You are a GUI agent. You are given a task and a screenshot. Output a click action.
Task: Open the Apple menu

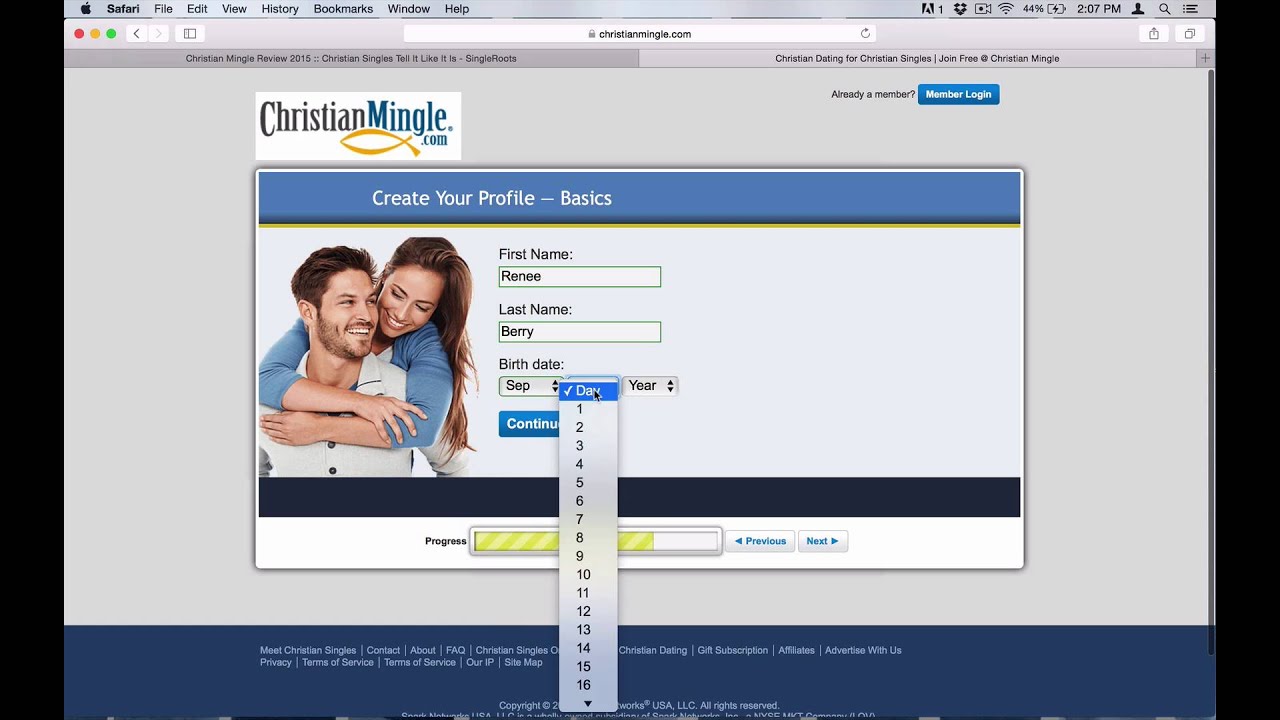[x=85, y=9]
